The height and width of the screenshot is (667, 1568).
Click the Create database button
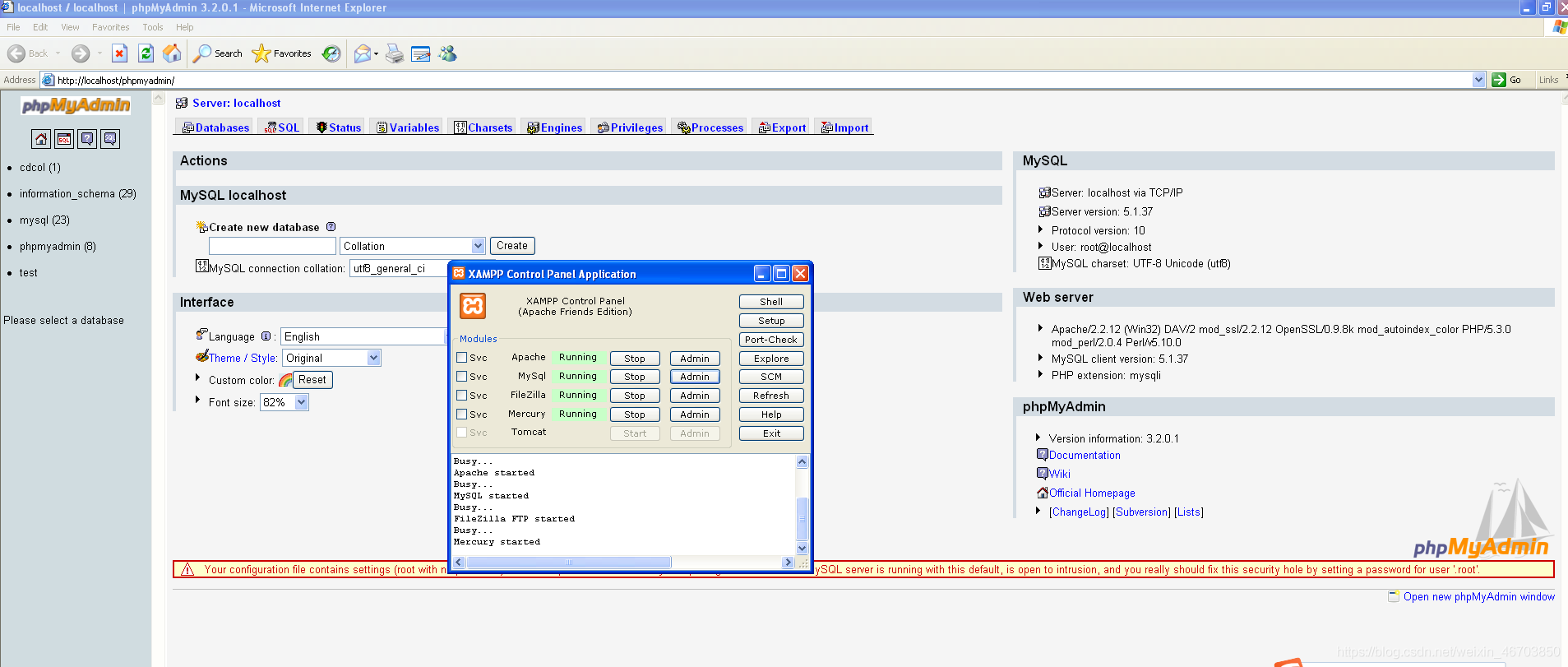[512, 246]
